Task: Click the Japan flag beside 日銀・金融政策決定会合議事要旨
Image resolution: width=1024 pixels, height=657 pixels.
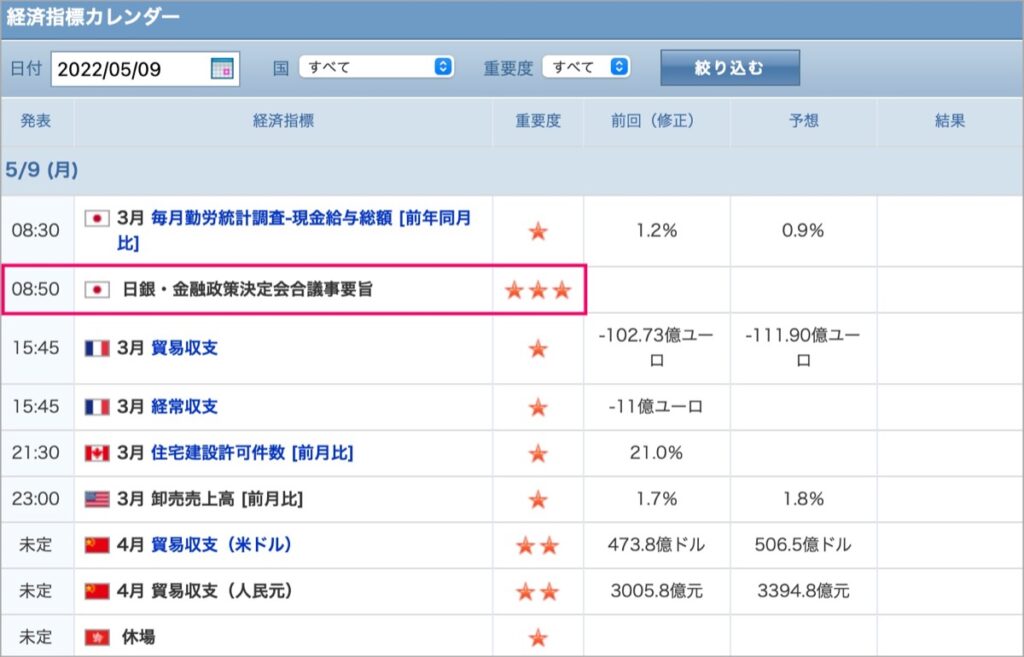Action: pos(97,289)
